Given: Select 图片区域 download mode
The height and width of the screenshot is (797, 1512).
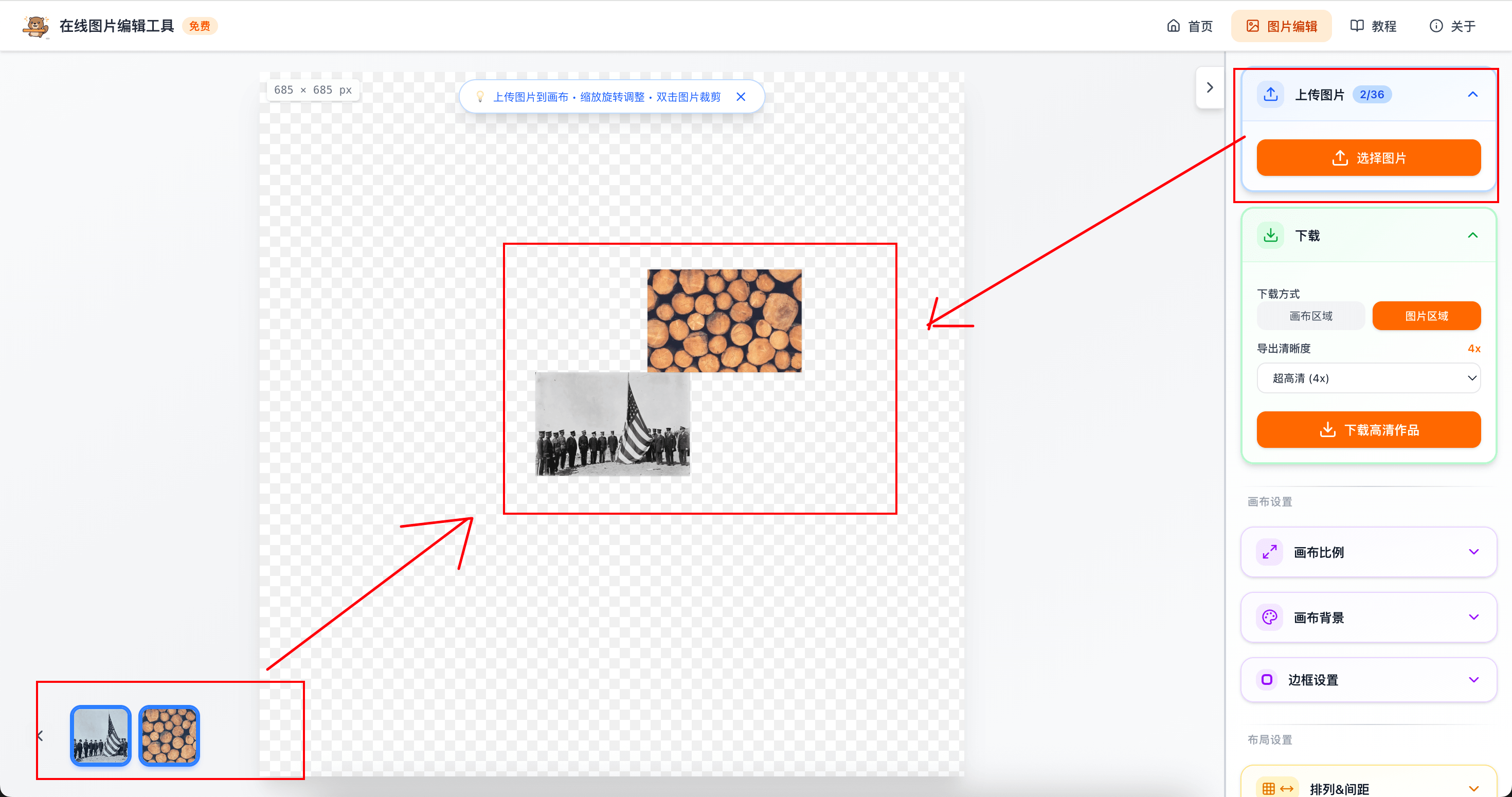Looking at the screenshot, I should [1426, 316].
